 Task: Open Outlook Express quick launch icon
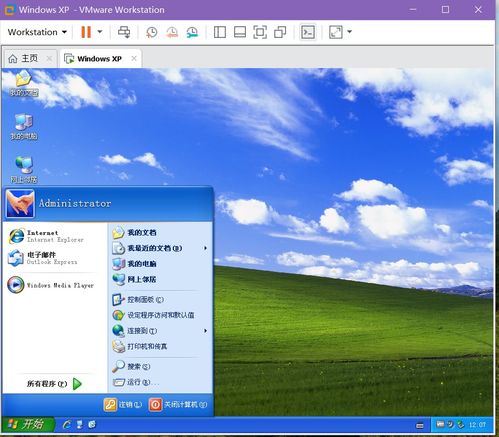click(x=92, y=424)
